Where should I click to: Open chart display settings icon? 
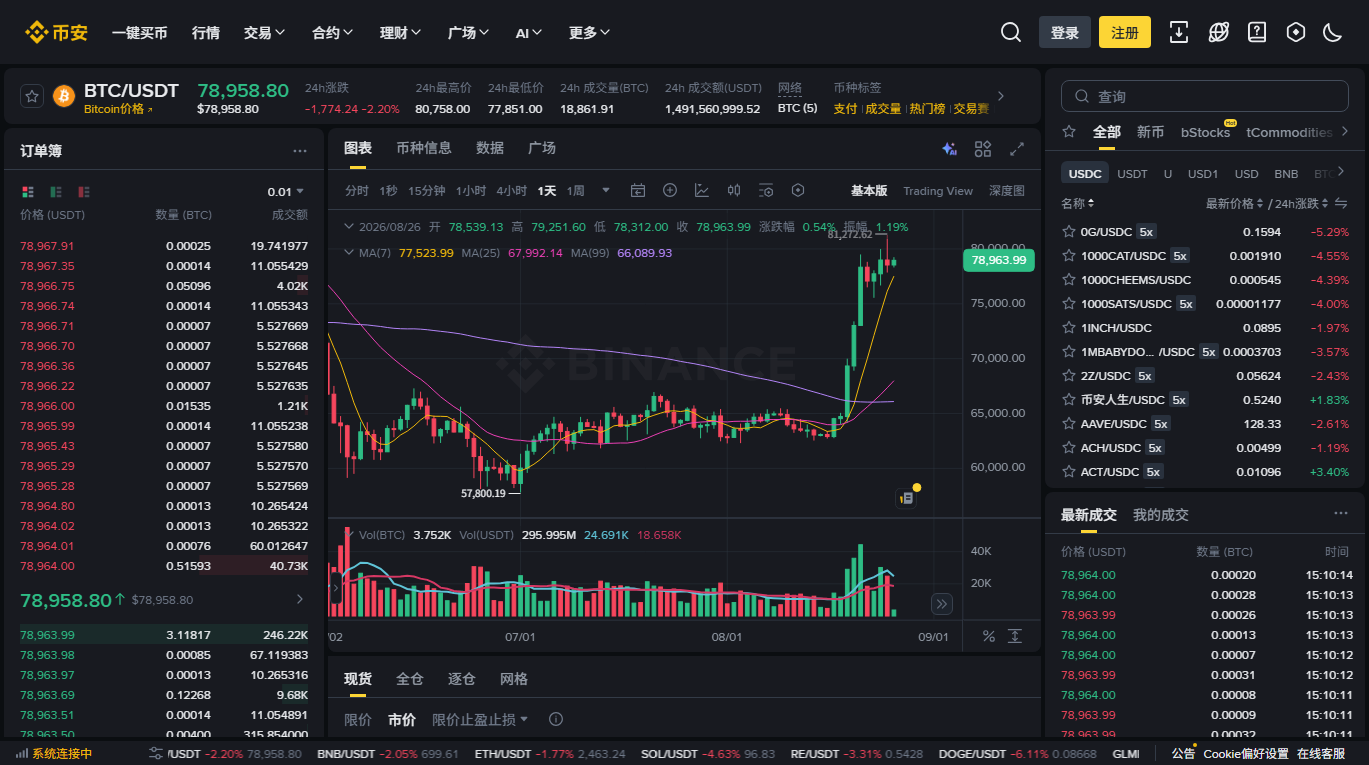click(x=766, y=190)
